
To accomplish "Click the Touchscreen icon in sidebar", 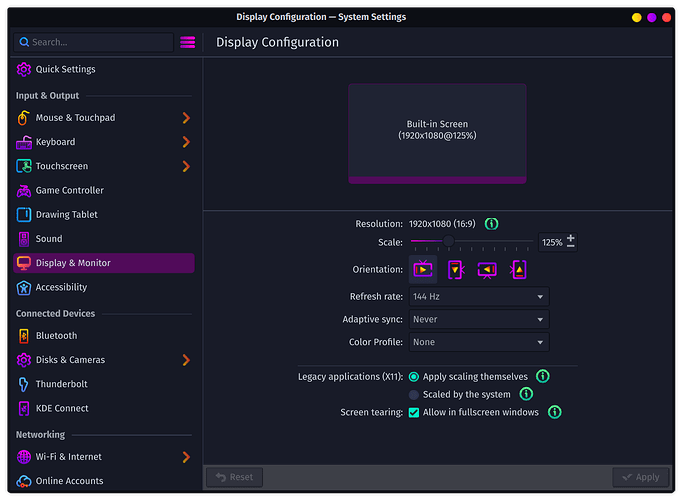I will tap(23, 166).
